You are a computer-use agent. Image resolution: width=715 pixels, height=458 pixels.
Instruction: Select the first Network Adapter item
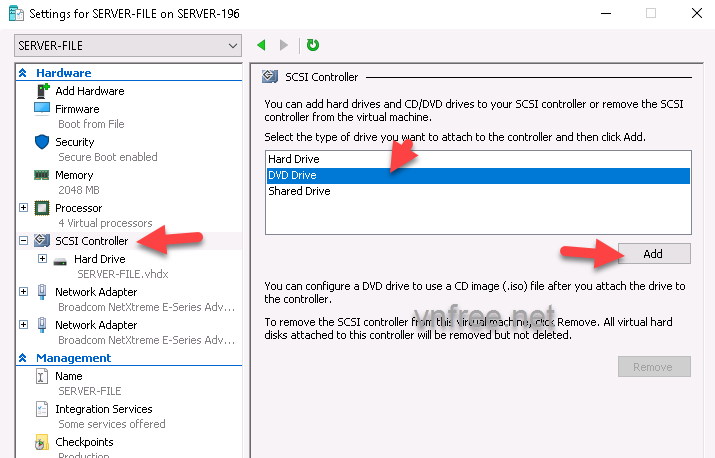pyautogui.click(x=96, y=292)
